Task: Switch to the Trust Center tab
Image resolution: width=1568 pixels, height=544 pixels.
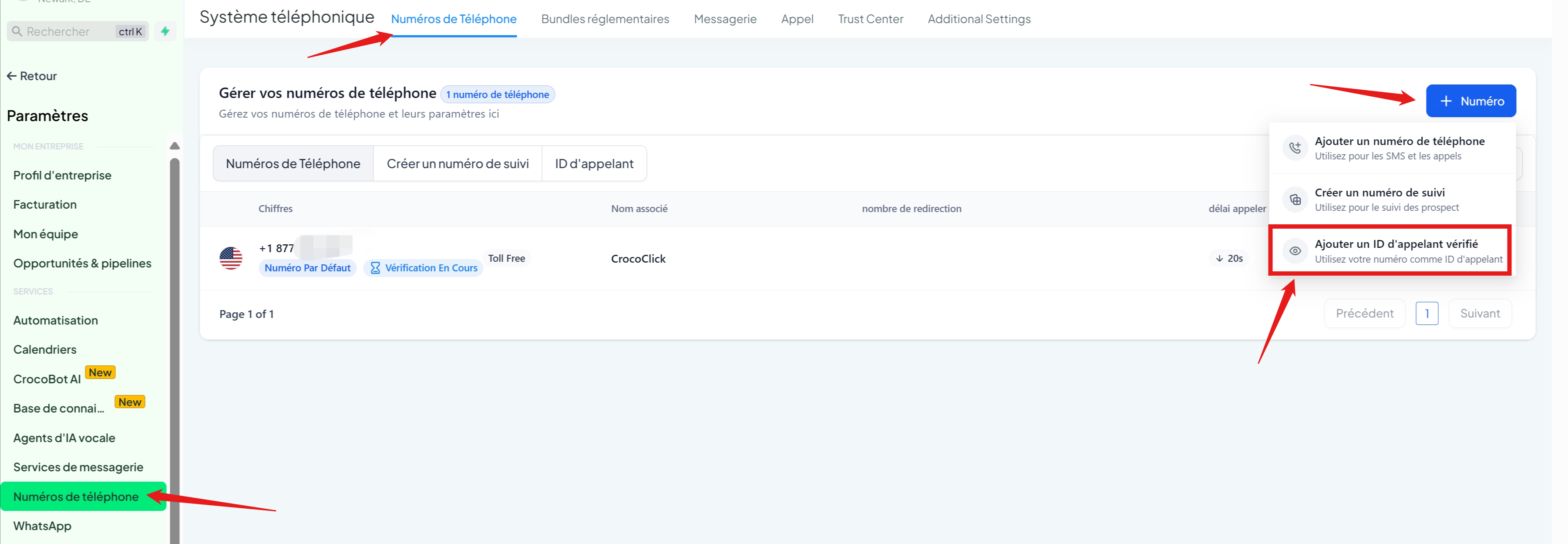Action: point(871,19)
